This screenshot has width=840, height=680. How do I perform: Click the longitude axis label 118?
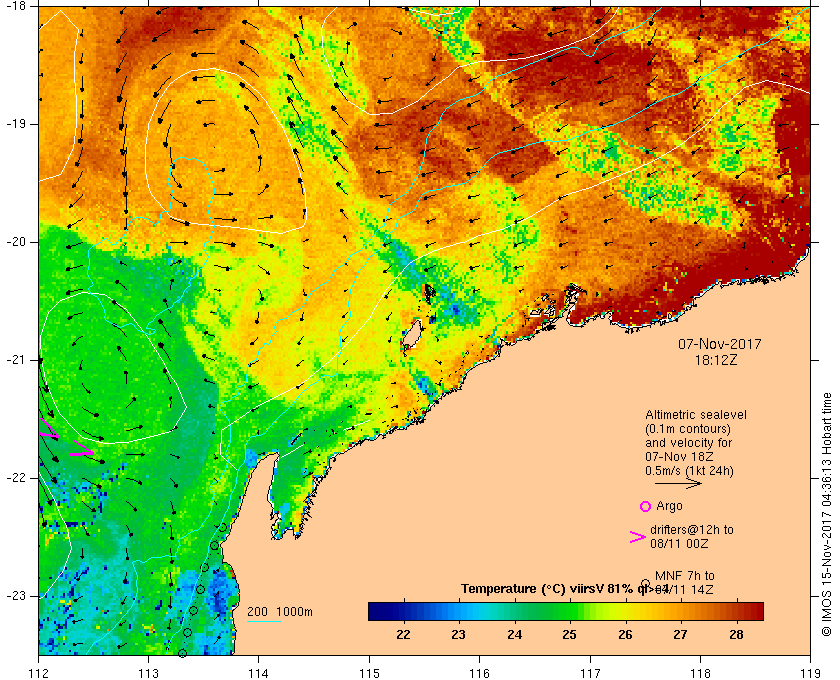click(x=700, y=673)
